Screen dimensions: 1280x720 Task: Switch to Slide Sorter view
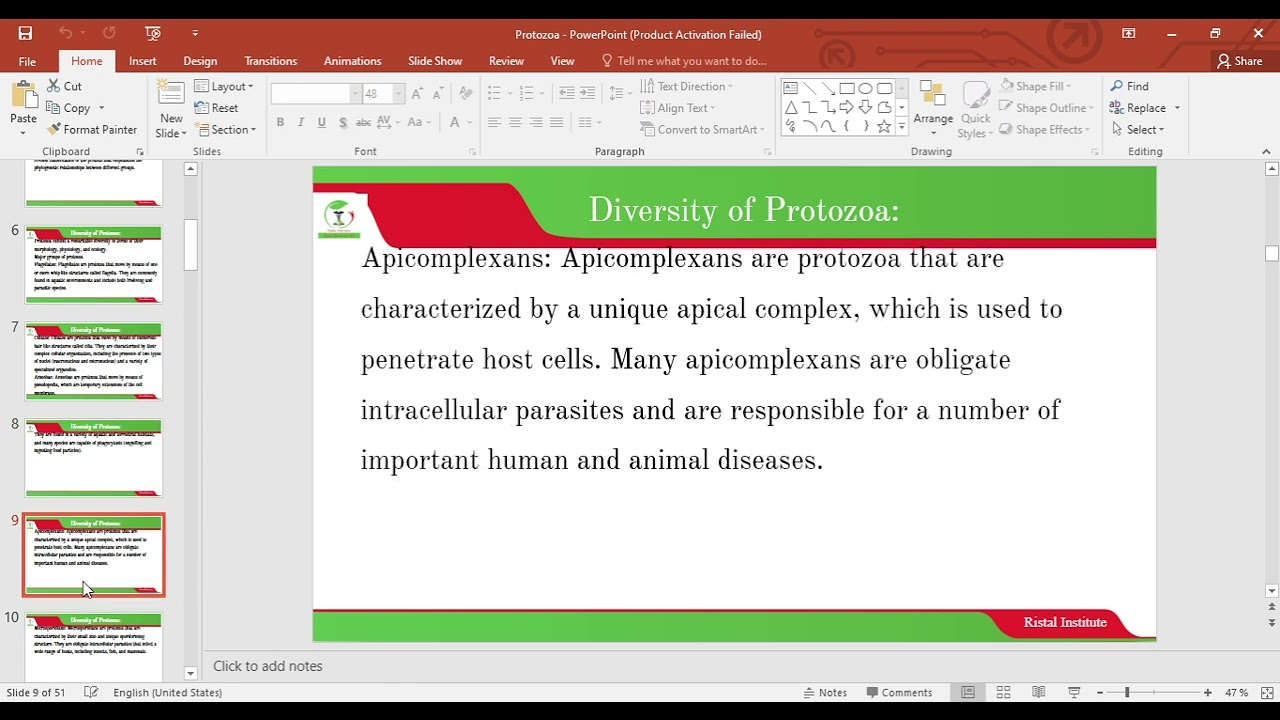pyautogui.click(x=1003, y=692)
